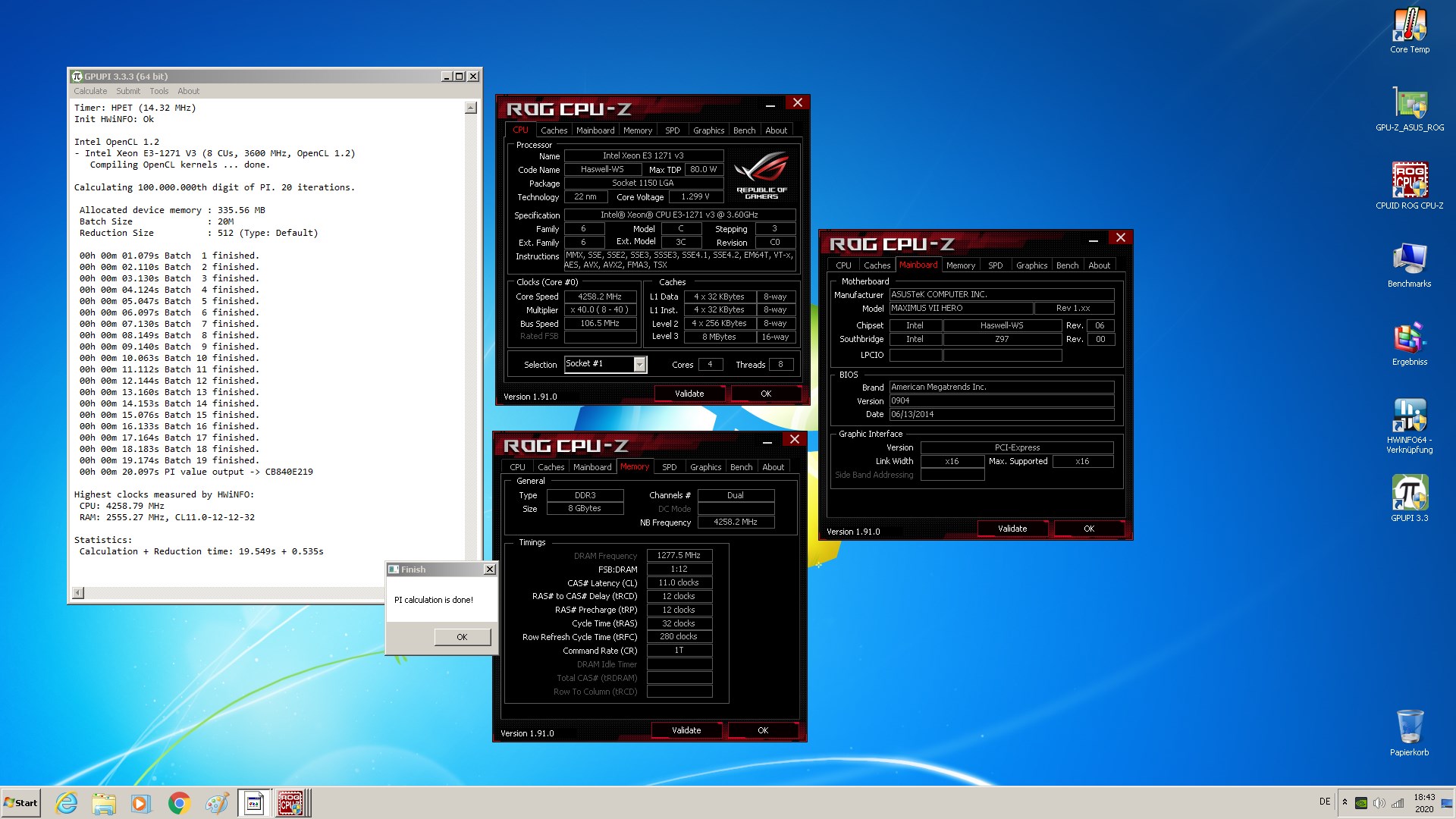Minimize CPU tab ROG CPU-Z window
1456x819 pixels.
[x=770, y=105]
